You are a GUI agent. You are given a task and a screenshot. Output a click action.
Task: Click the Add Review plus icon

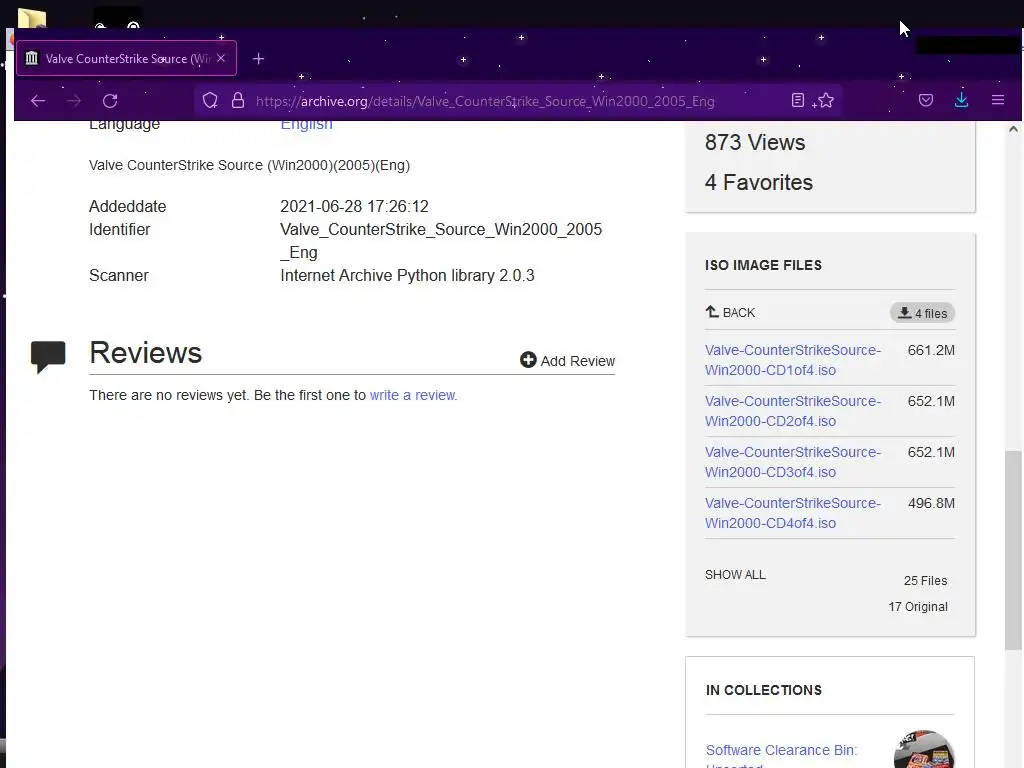coord(528,360)
